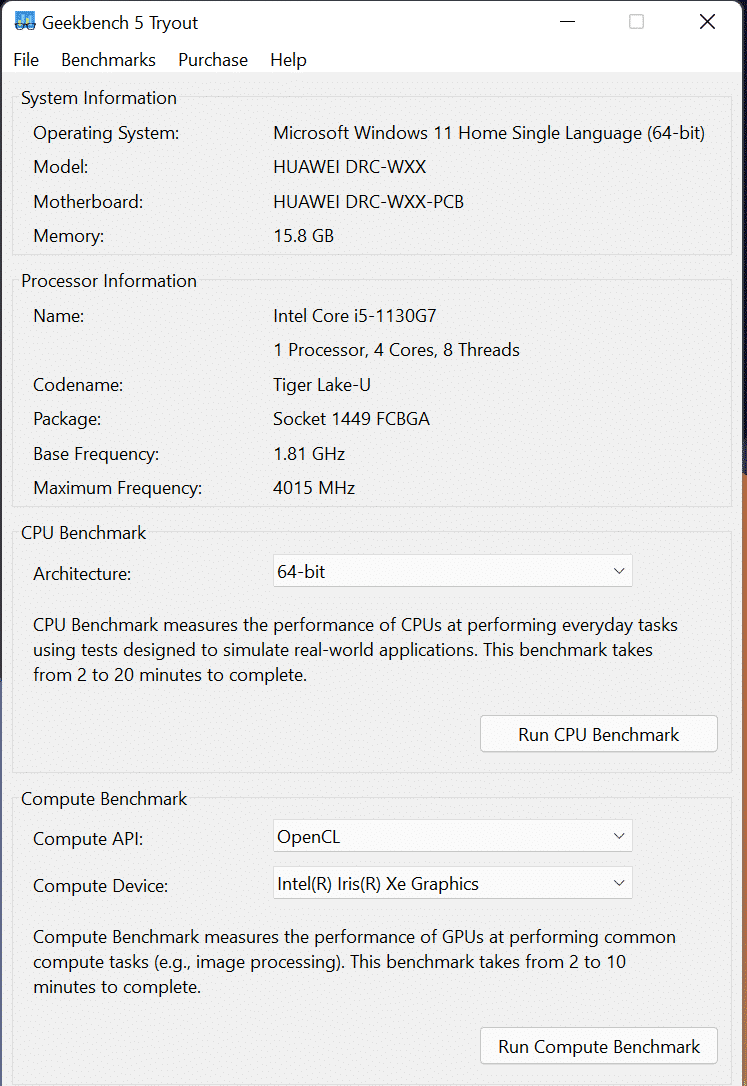747x1086 pixels.
Task: Open the Compute Device dropdown list
Action: pos(452,884)
